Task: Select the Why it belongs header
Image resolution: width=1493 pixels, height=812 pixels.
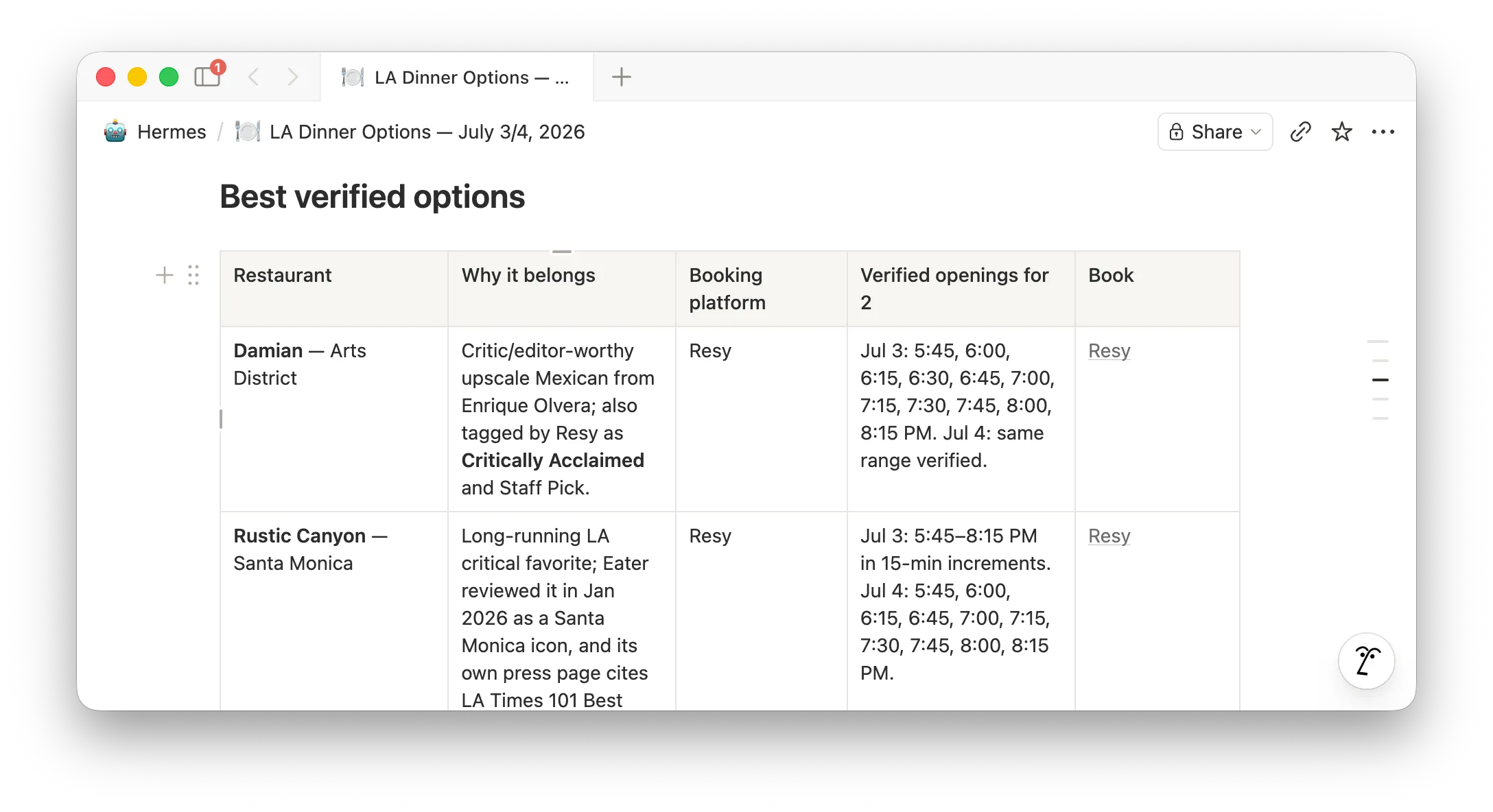Action: click(561, 289)
